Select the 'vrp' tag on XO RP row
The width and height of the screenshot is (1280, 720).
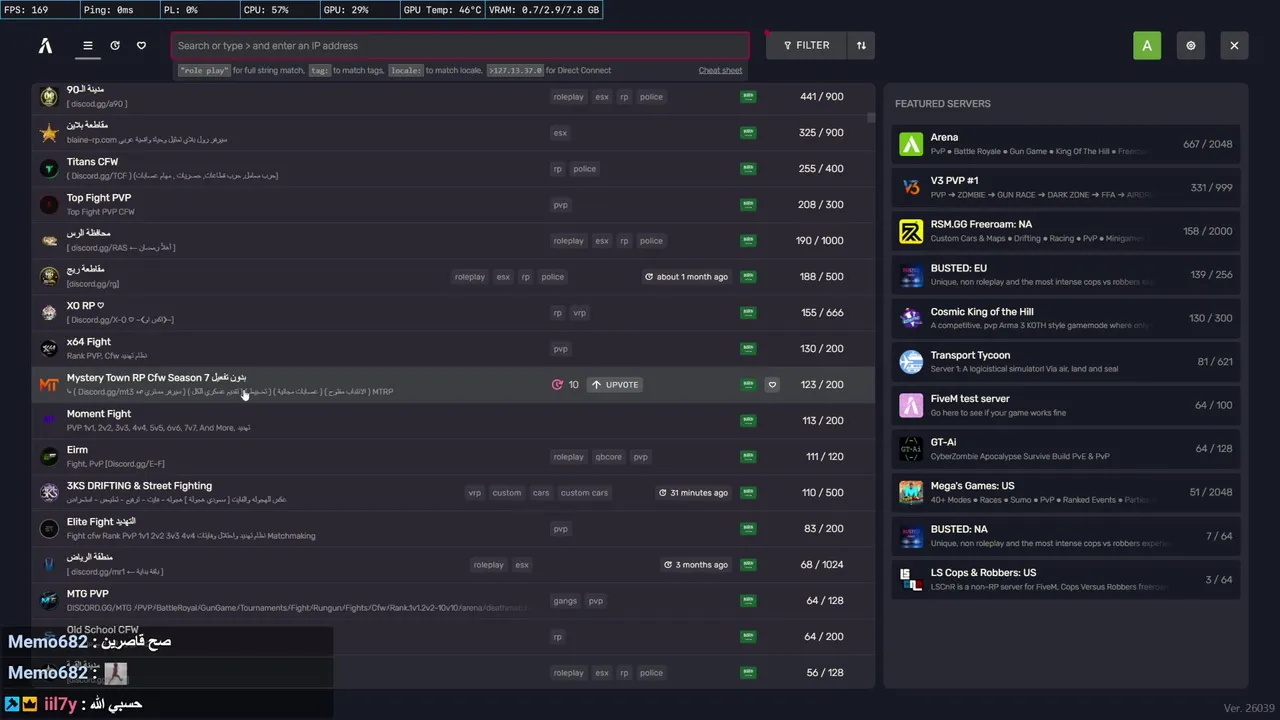coord(580,313)
